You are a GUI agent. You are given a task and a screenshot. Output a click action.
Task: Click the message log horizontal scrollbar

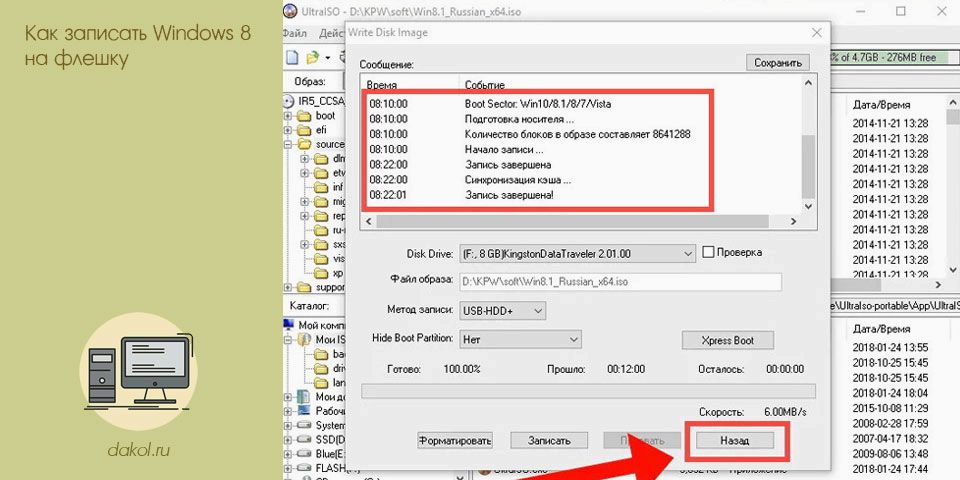[x=582, y=221]
